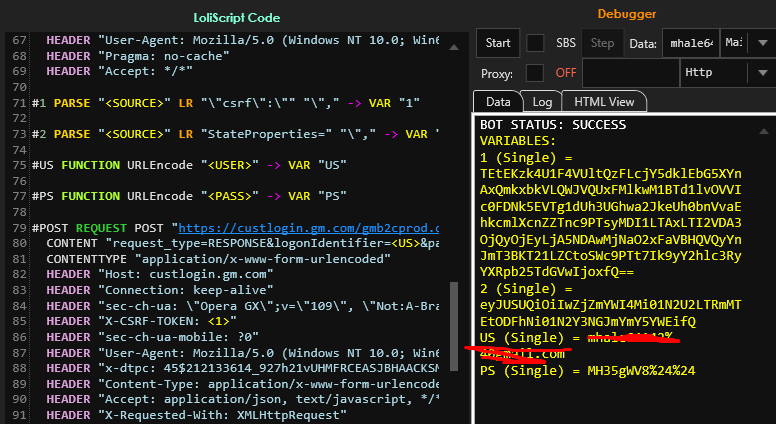Click the Step button
The width and height of the screenshot is (776, 424).
[602, 43]
